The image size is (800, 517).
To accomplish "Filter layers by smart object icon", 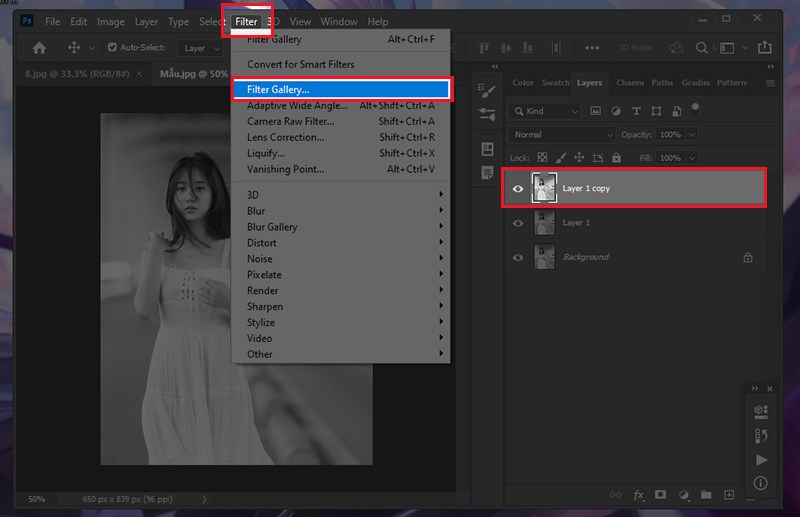I will [x=677, y=111].
